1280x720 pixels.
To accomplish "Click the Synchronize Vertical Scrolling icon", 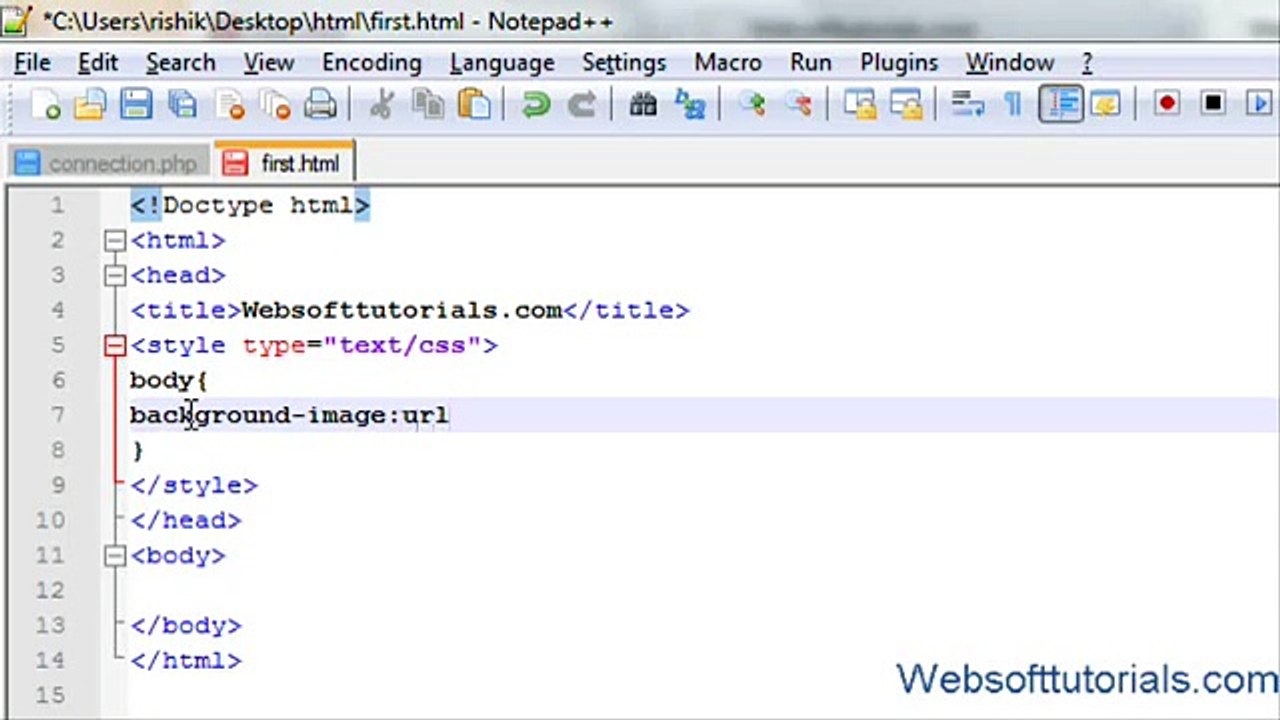I will 859,104.
